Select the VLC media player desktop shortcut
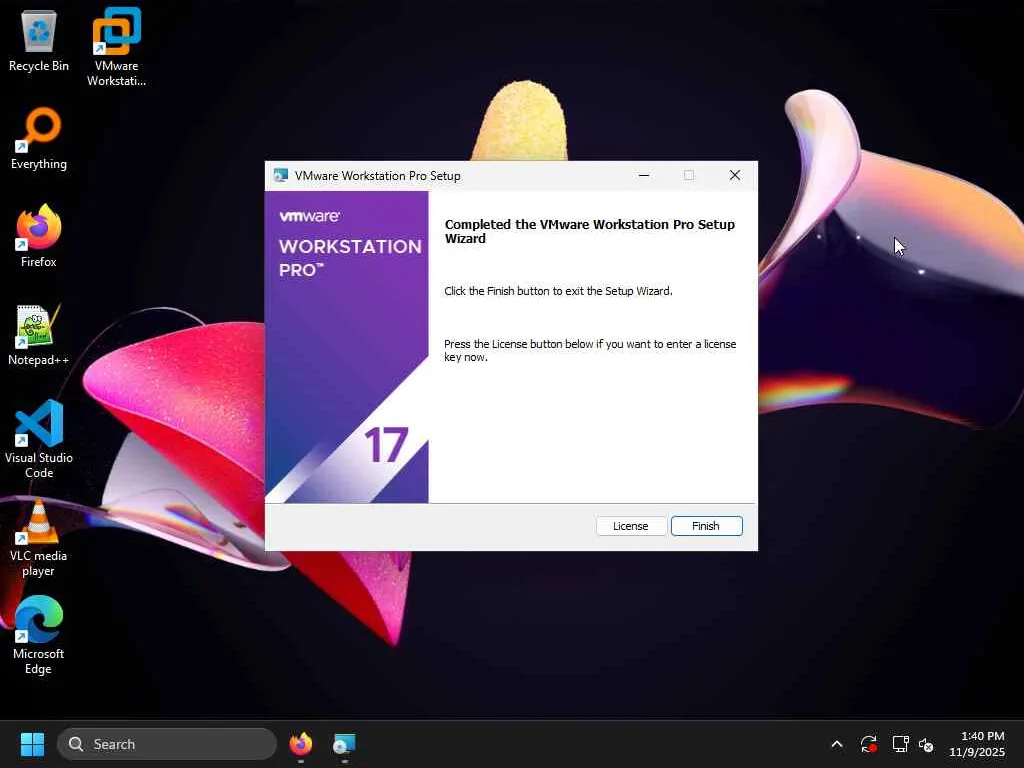 39,538
